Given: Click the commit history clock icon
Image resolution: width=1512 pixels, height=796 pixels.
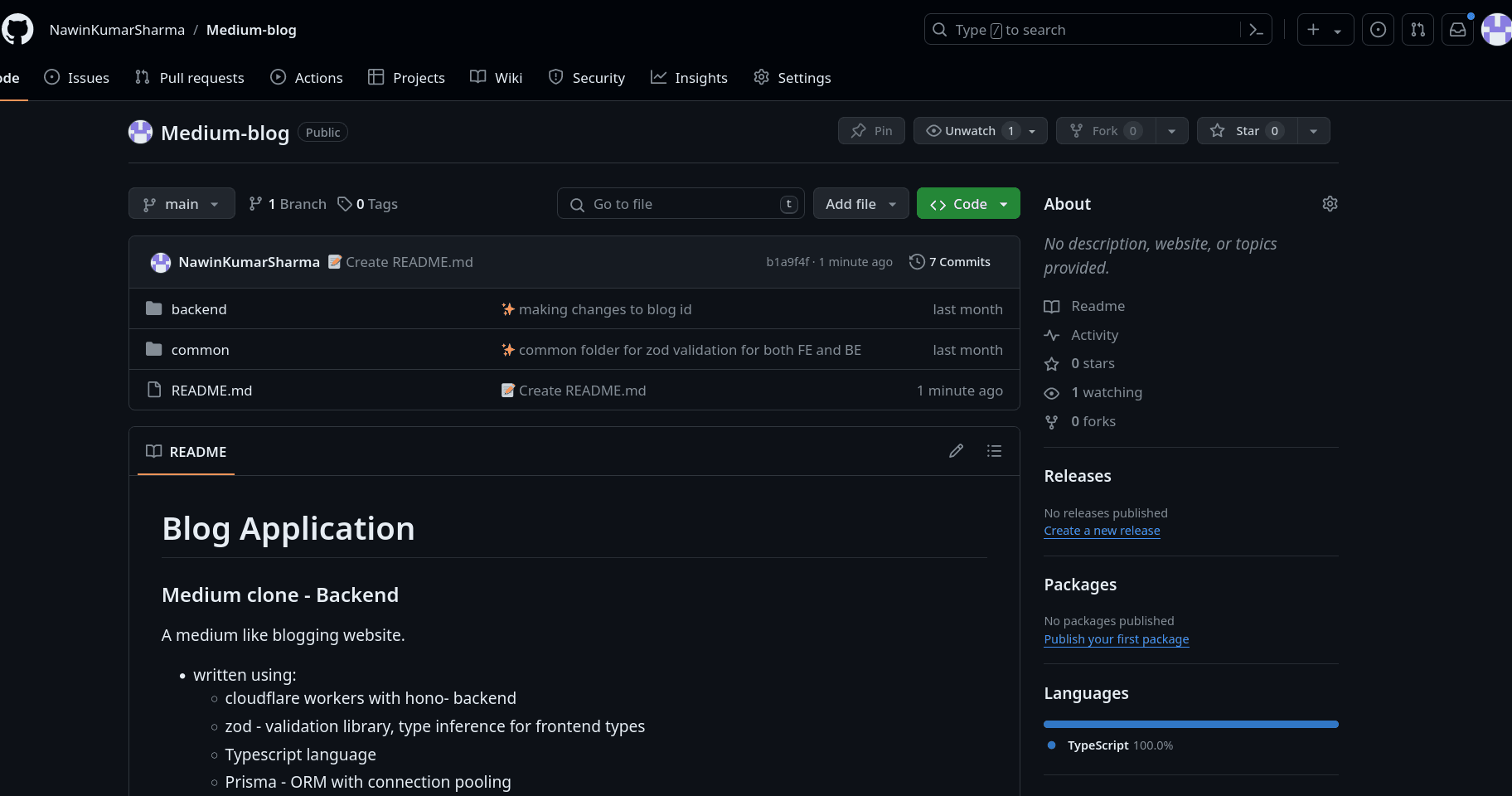Looking at the screenshot, I should [x=917, y=262].
